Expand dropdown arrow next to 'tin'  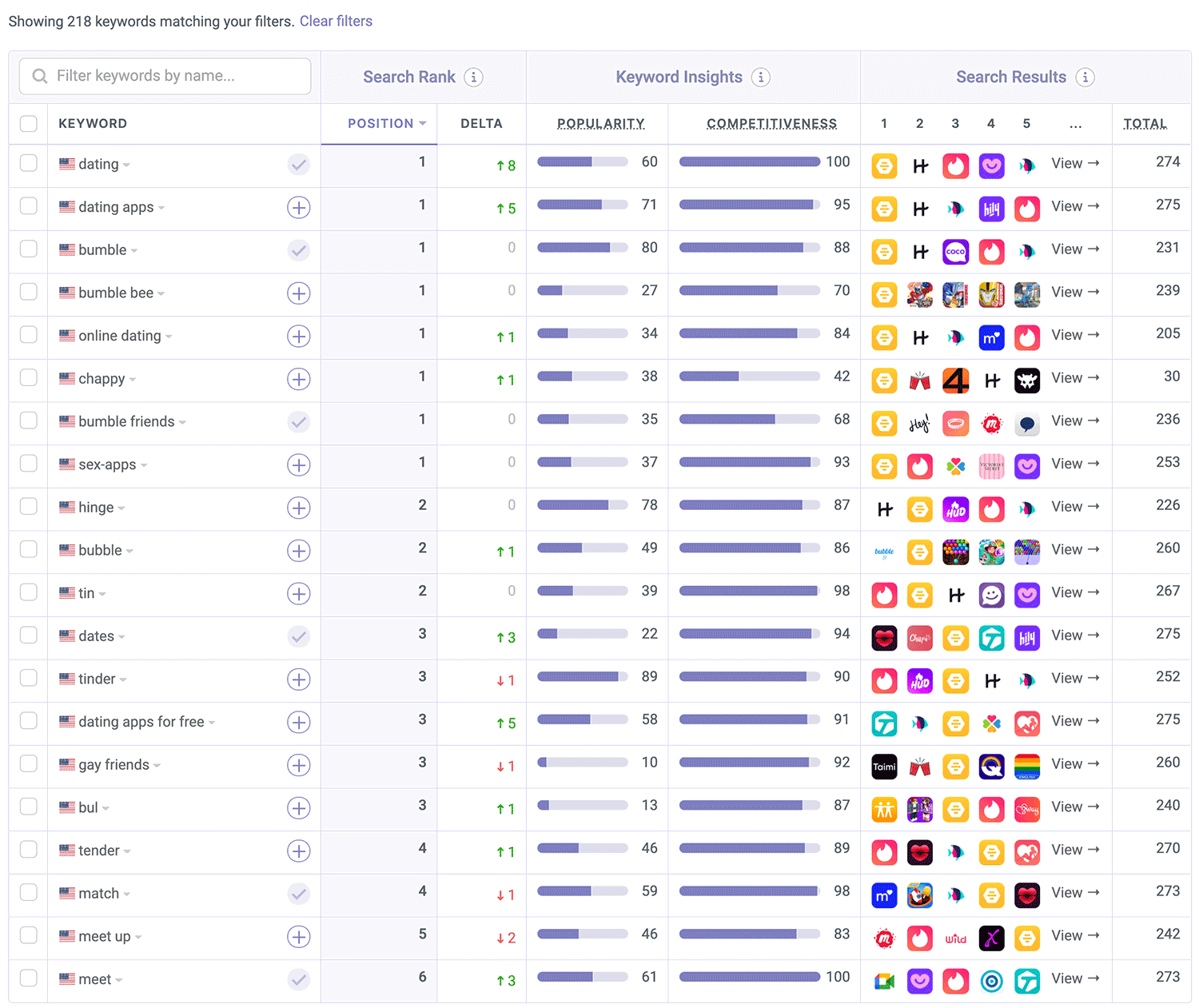pyautogui.click(x=102, y=595)
